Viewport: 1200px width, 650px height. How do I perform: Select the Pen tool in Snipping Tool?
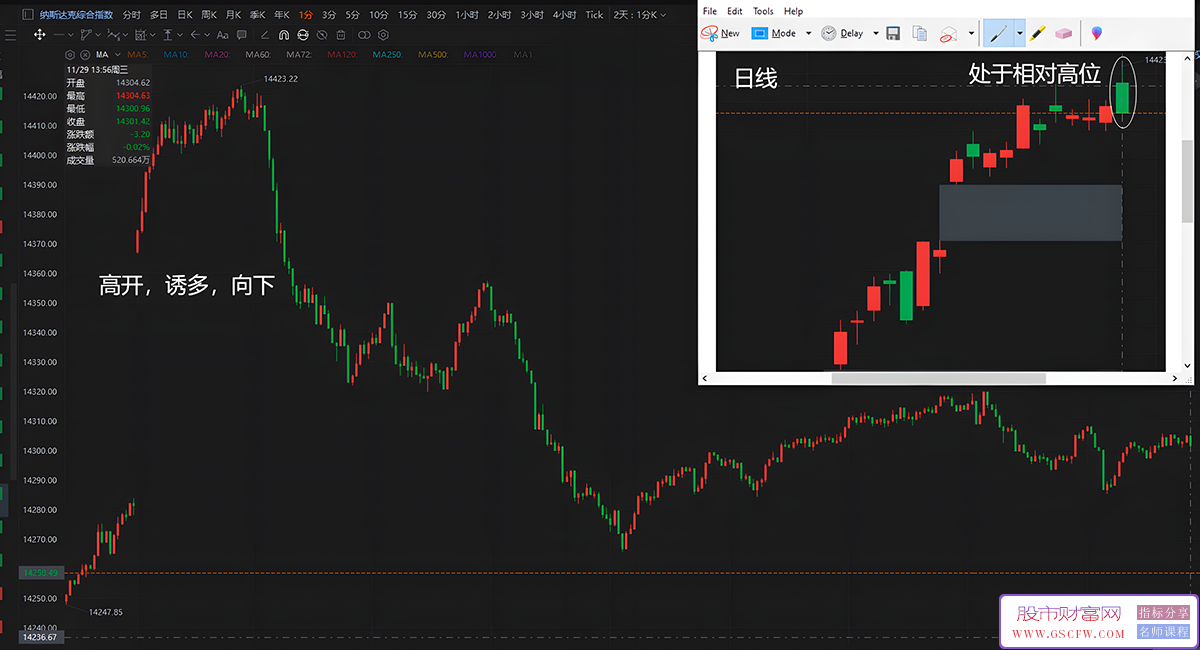pyautogui.click(x=998, y=33)
